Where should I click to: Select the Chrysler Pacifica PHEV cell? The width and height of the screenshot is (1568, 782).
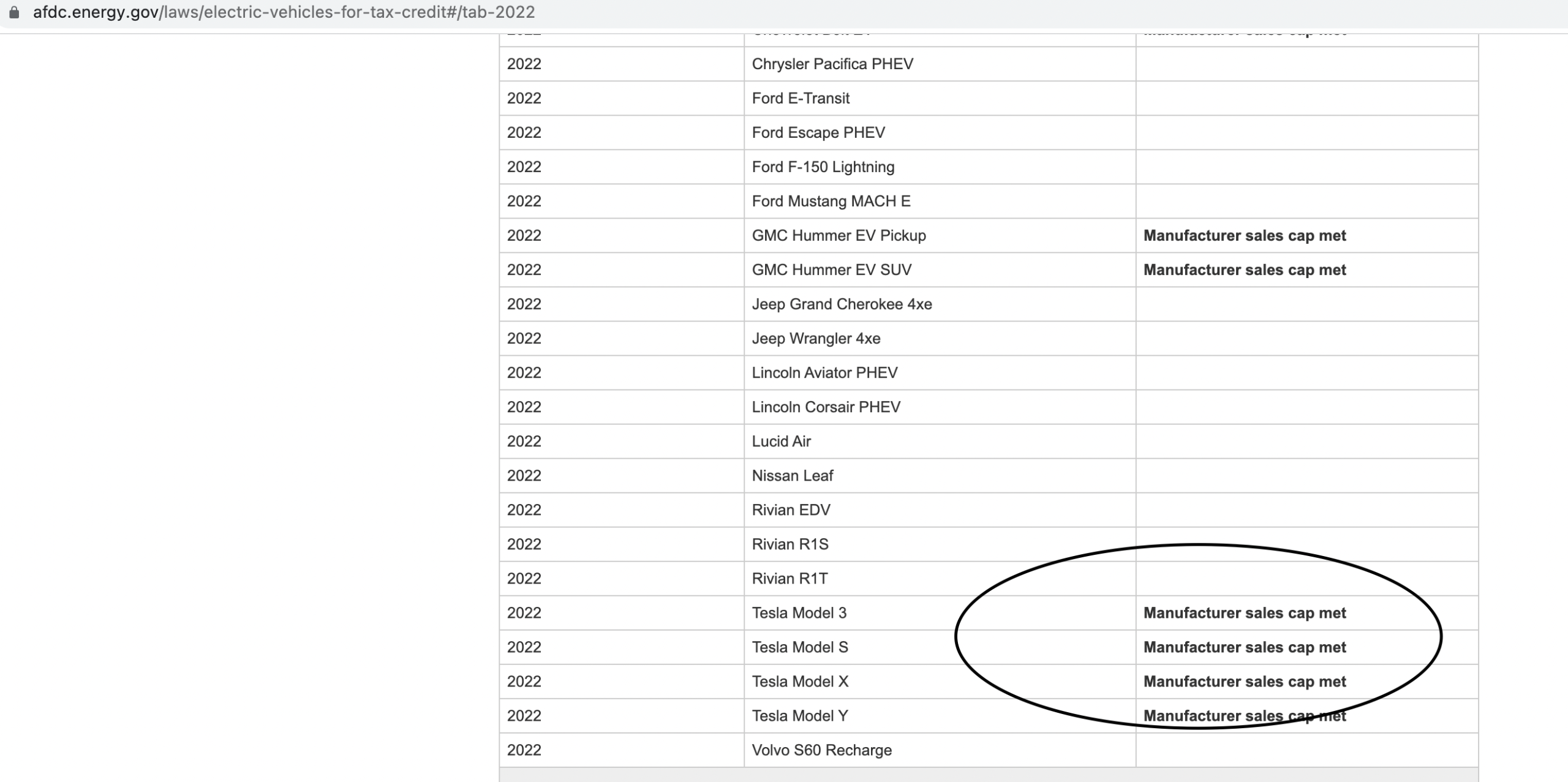(940, 64)
